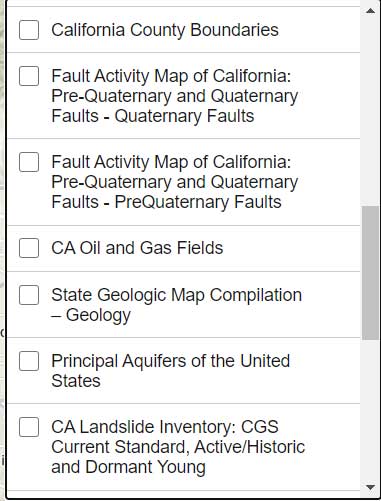Click the Quaternary Faults layer name text
This screenshot has width=381, height=501.
tap(175, 96)
